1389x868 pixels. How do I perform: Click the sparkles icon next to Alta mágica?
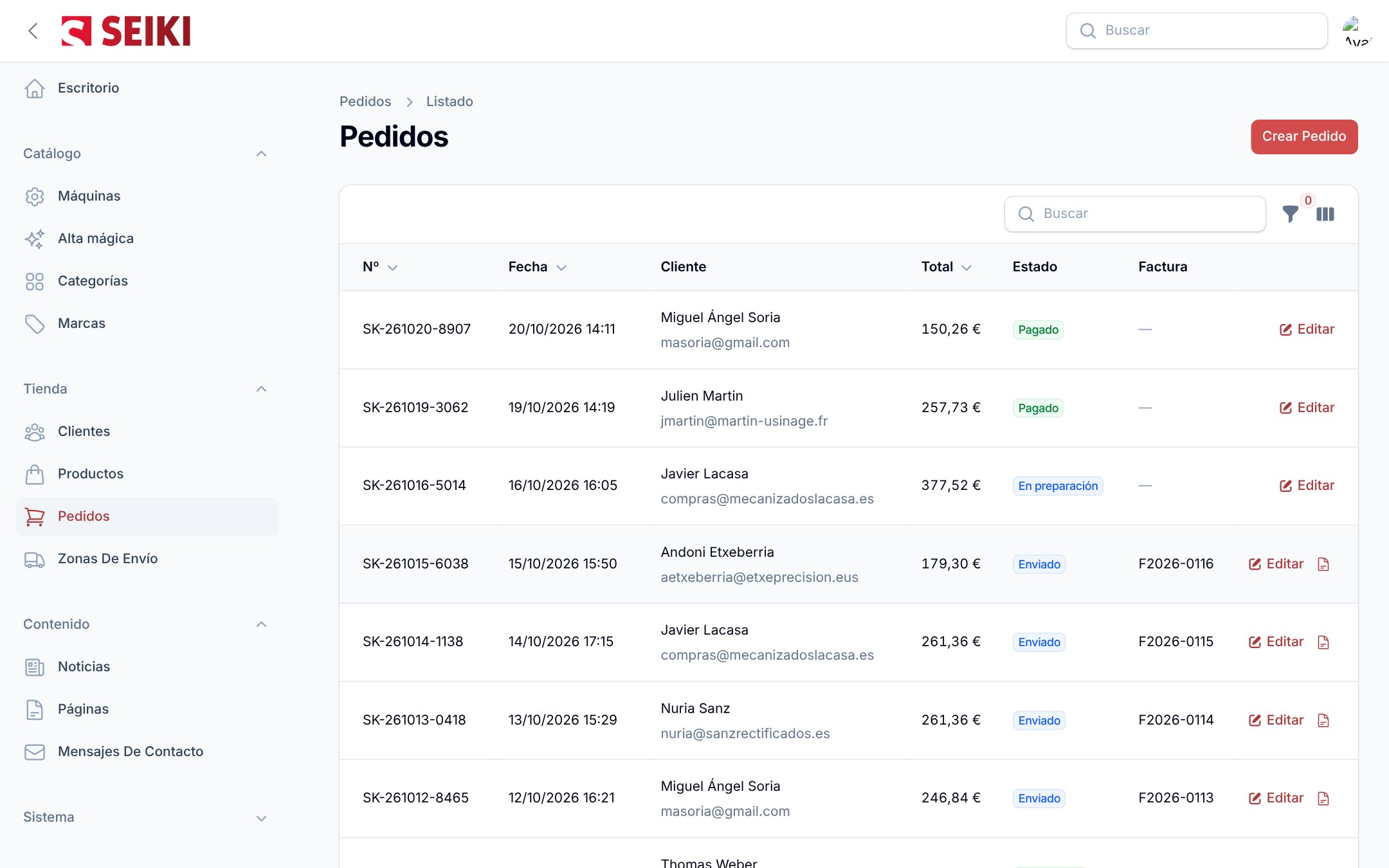35,239
